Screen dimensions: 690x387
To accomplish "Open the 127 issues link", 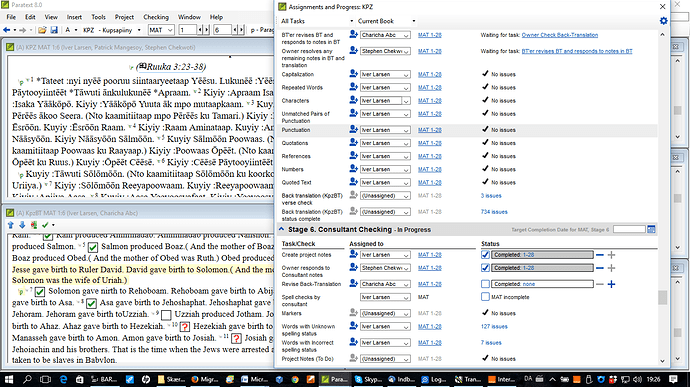I will click(x=494, y=326).
